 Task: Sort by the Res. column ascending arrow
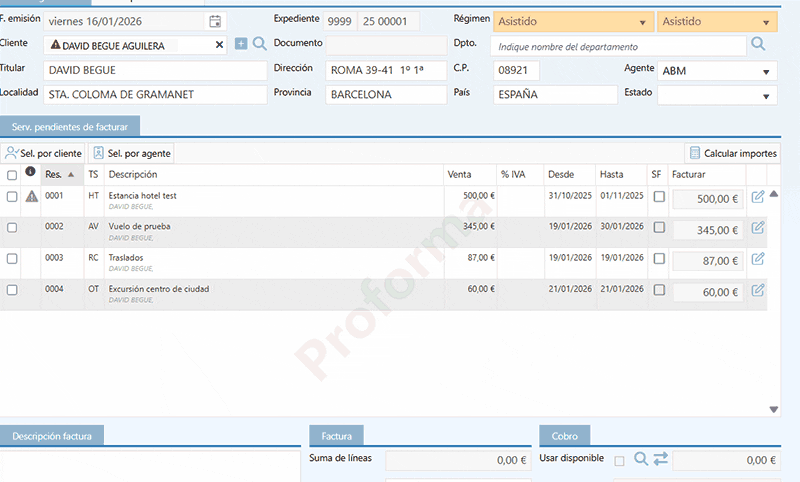point(71,174)
